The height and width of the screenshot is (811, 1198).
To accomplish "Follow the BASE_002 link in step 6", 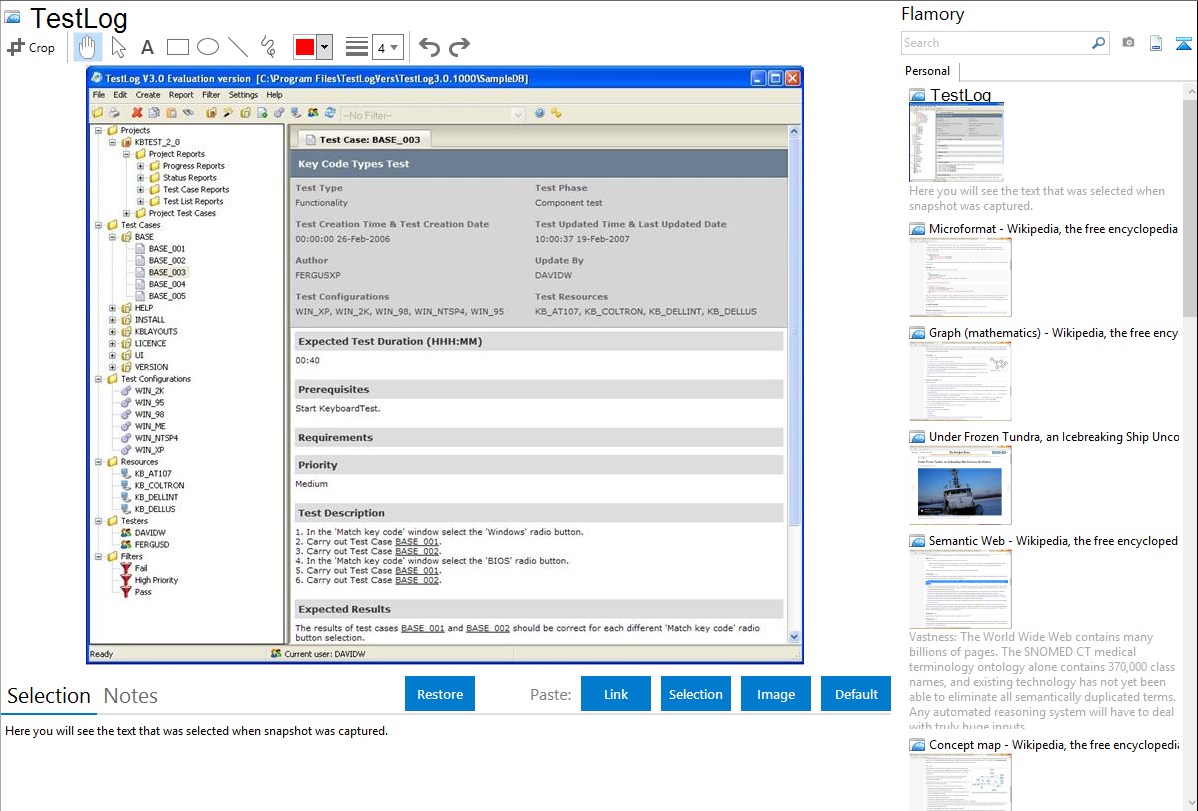I will click(x=417, y=580).
